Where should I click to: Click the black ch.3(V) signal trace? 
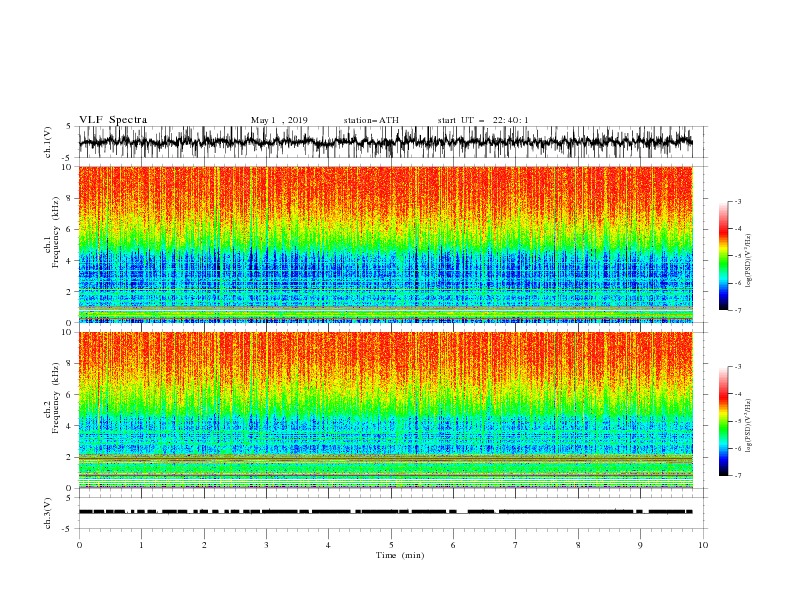pos(386,512)
